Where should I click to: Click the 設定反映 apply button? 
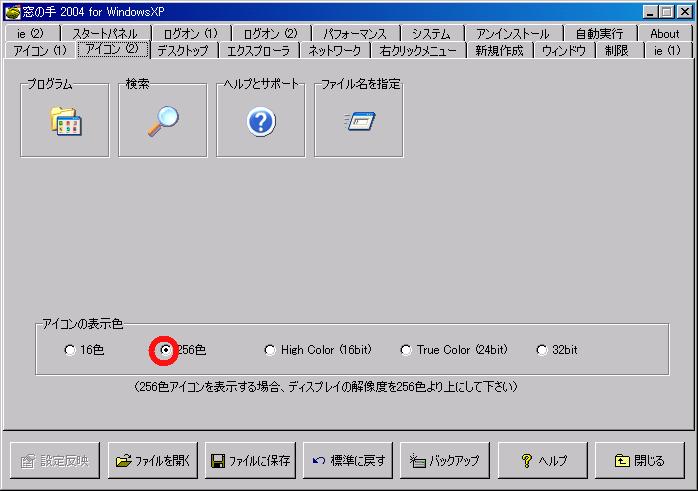pyautogui.click(x=55, y=460)
